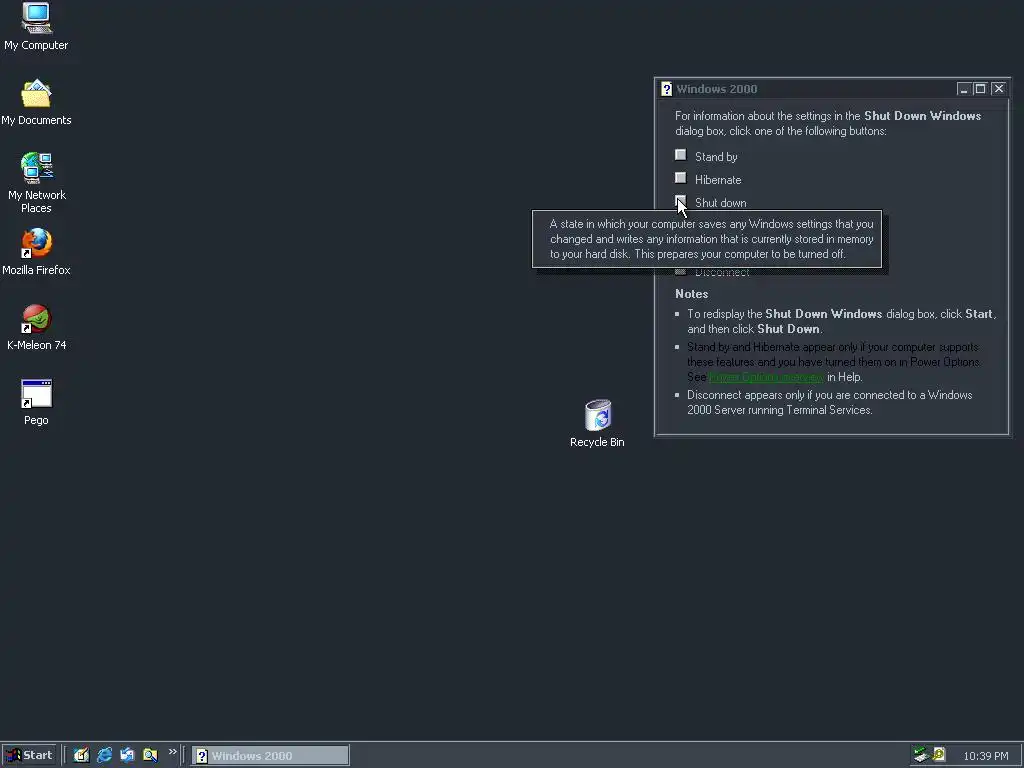
Task: Dismiss the Shut down description popup
Action: [x=707, y=239]
